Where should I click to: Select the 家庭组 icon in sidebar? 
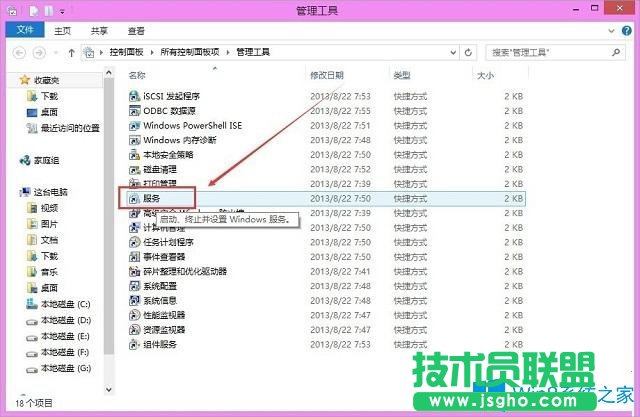(24, 160)
